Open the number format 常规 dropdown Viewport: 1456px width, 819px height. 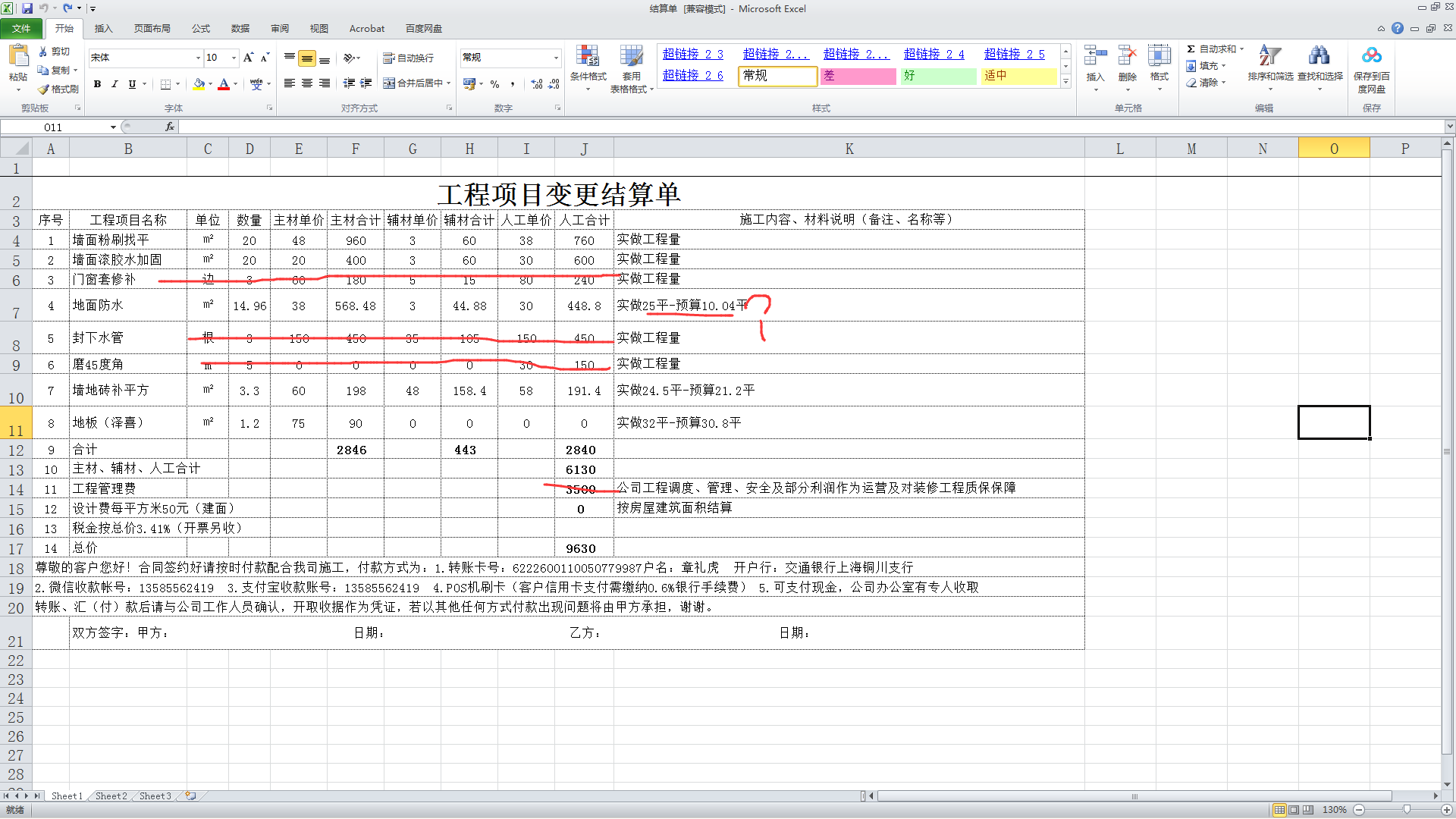(x=556, y=58)
